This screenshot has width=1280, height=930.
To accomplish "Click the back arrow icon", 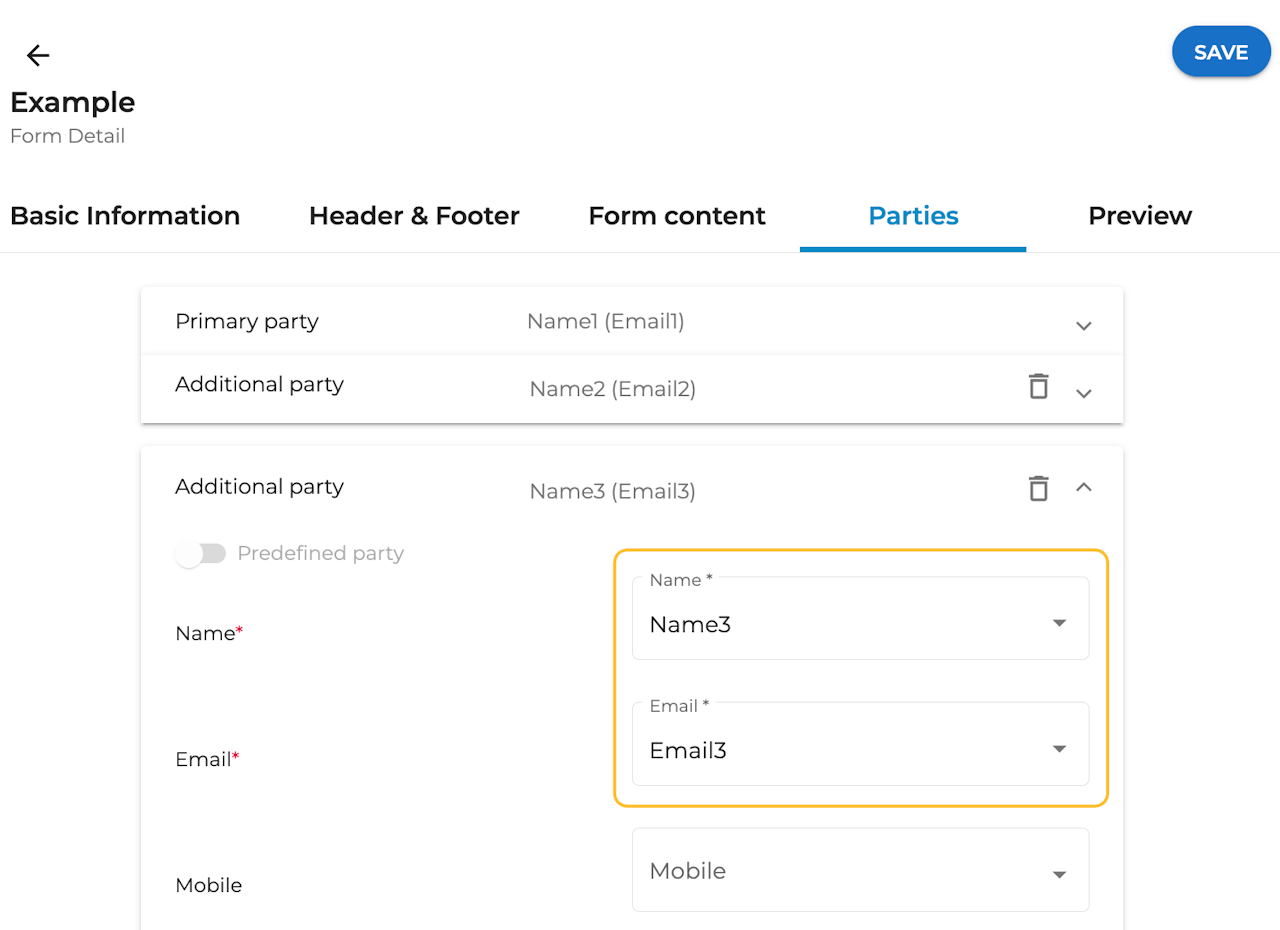I will [38, 56].
